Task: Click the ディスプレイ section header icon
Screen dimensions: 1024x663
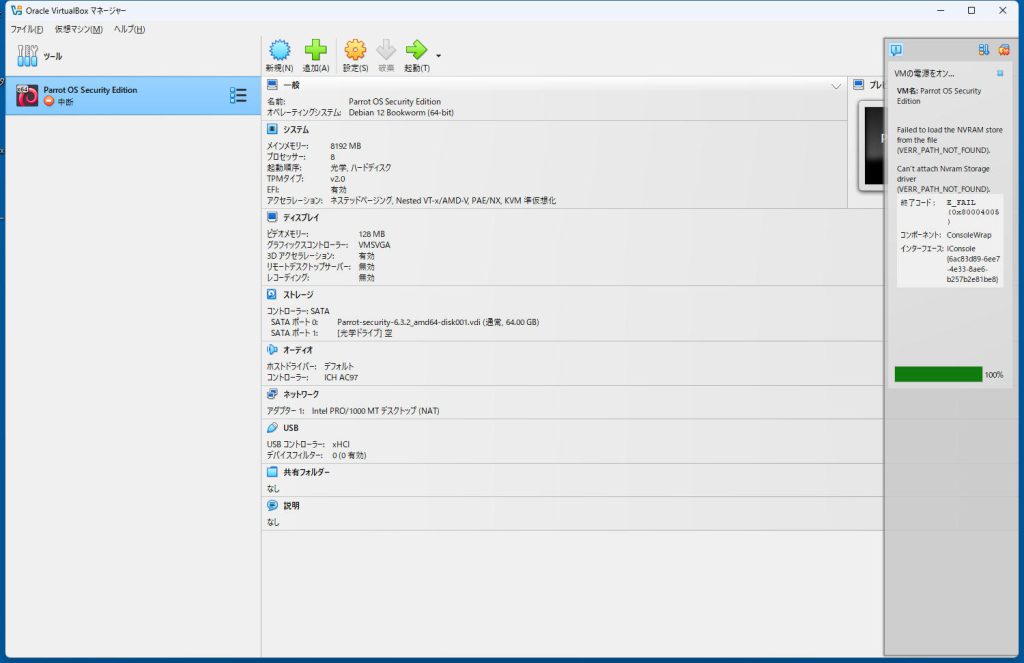Action: pos(272,217)
